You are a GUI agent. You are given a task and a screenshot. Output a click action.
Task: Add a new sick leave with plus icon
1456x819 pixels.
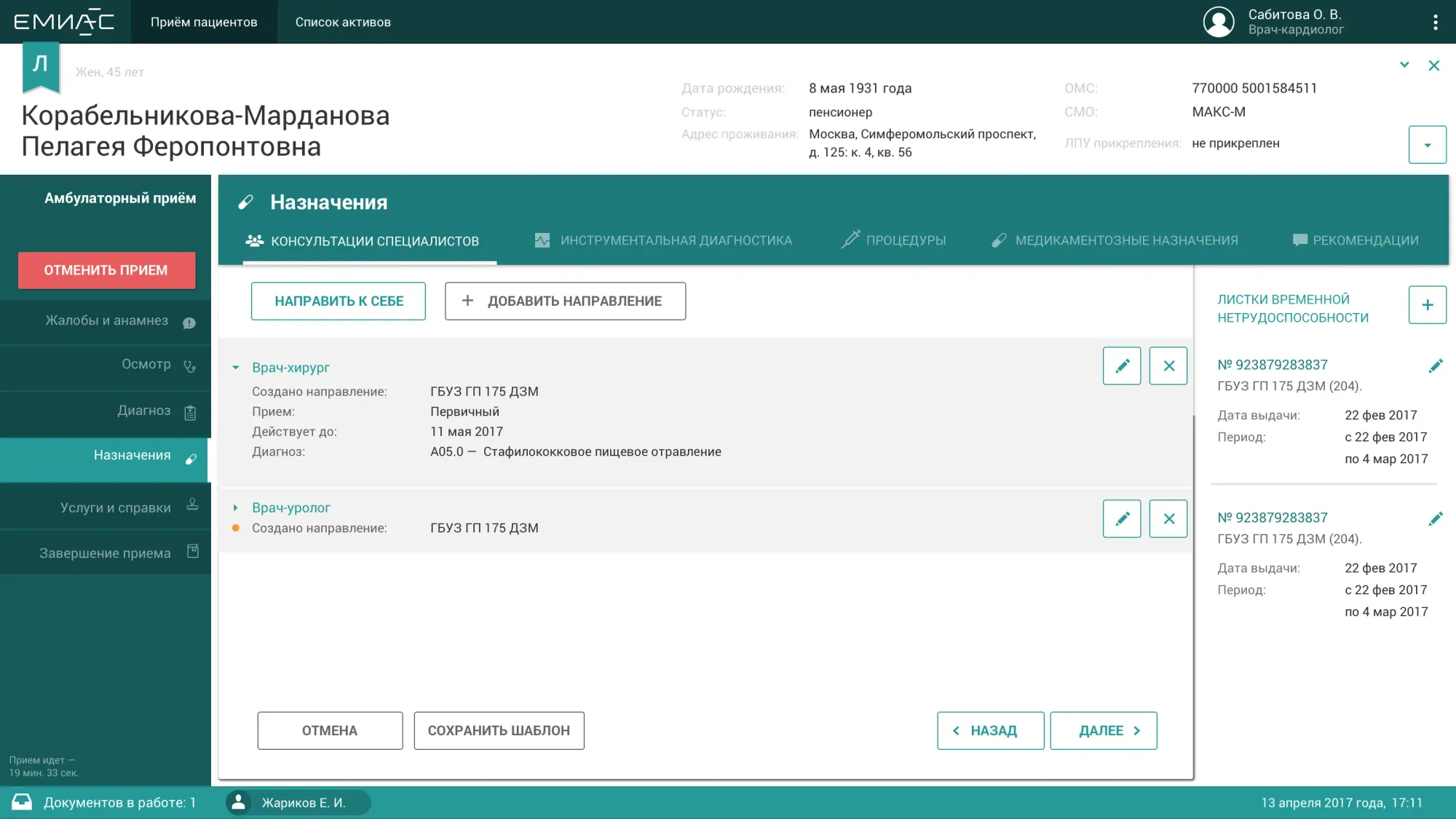pyautogui.click(x=1427, y=304)
